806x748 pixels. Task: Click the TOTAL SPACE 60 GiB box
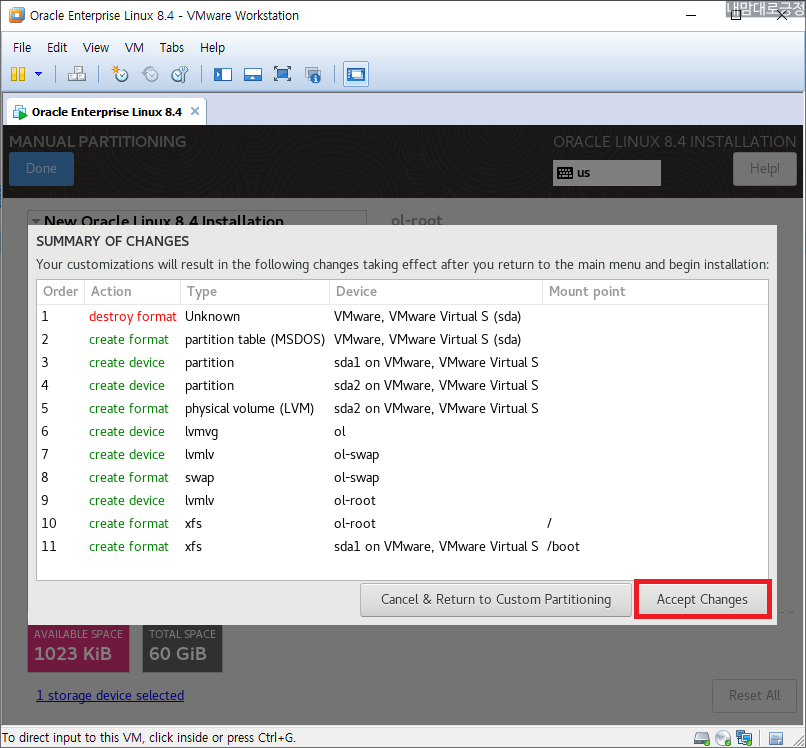(182, 648)
